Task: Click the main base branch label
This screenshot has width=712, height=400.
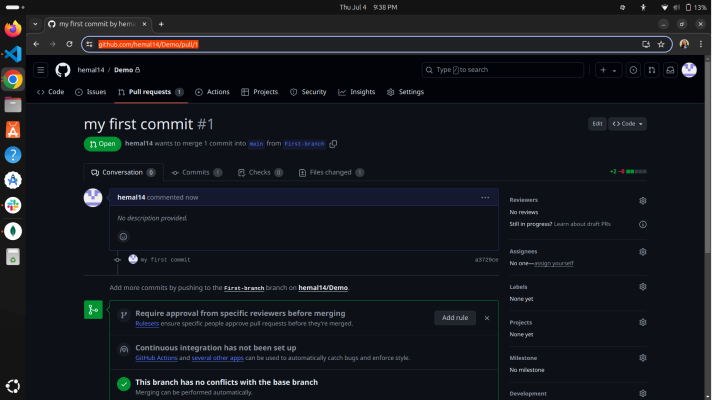Action: click(x=256, y=144)
